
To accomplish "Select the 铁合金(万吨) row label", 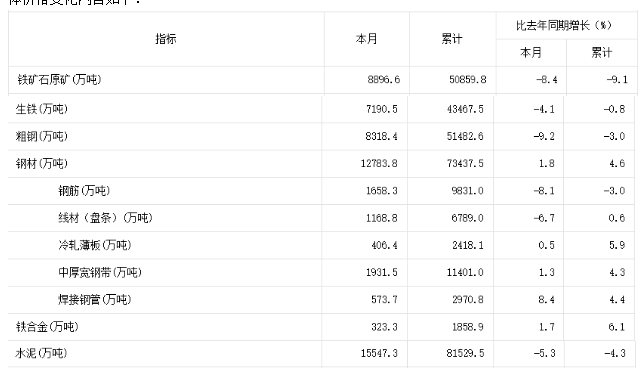I will coord(47,326).
